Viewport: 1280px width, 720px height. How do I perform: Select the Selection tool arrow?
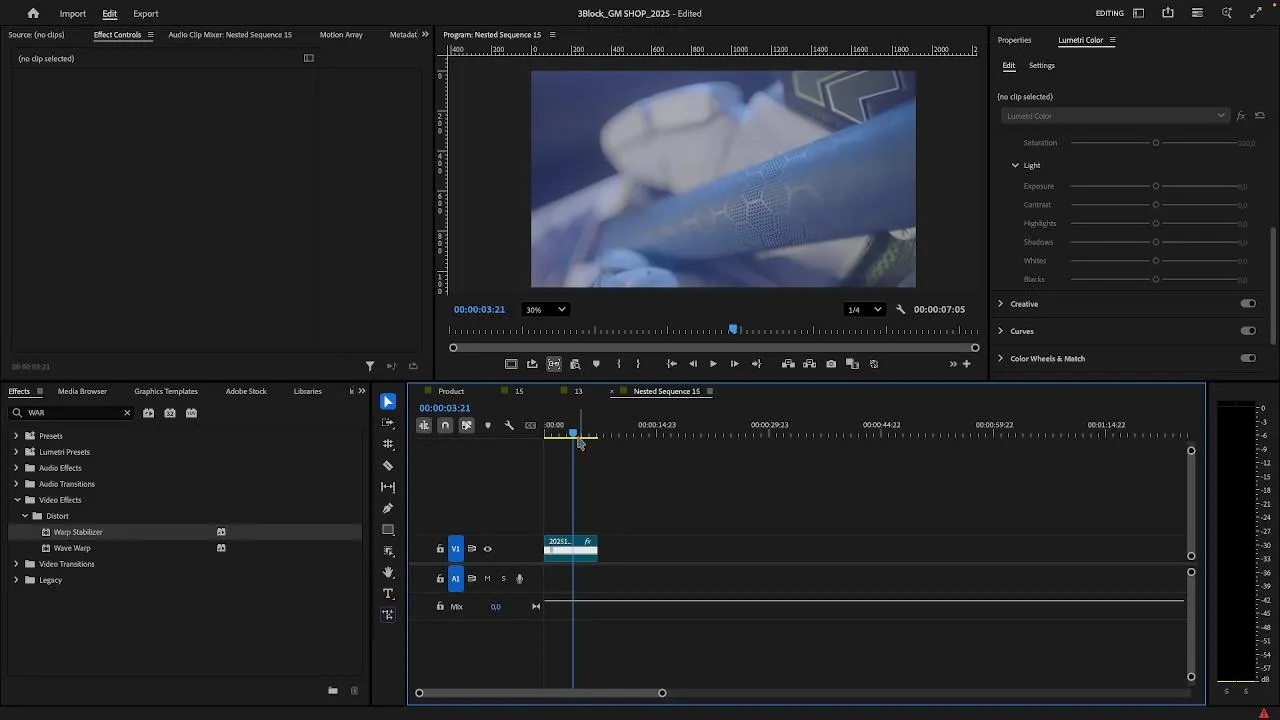(388, 402)
